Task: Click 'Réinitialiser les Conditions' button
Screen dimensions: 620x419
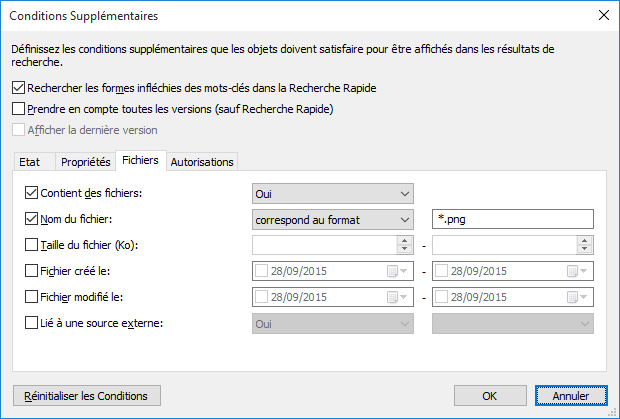Action: [x=86, y=395]
